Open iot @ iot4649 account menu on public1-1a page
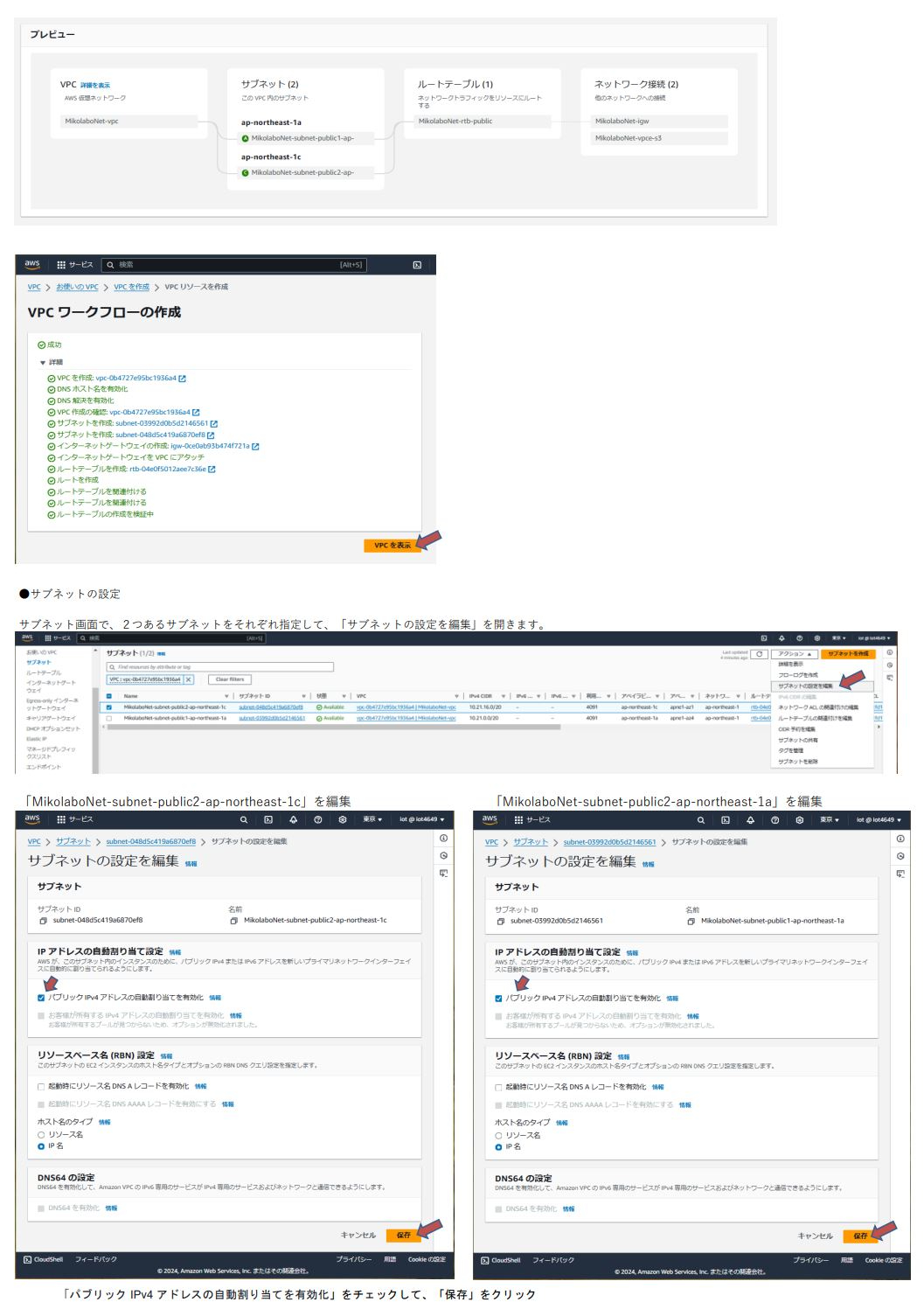 (879, 820)
